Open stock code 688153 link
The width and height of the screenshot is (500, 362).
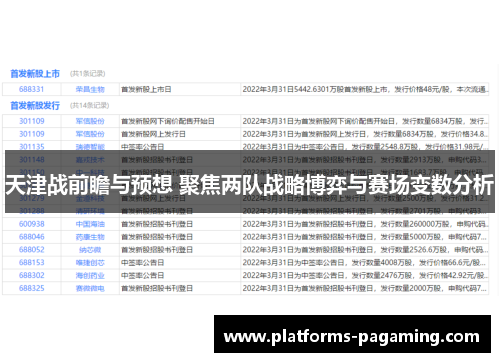(32, 263)
